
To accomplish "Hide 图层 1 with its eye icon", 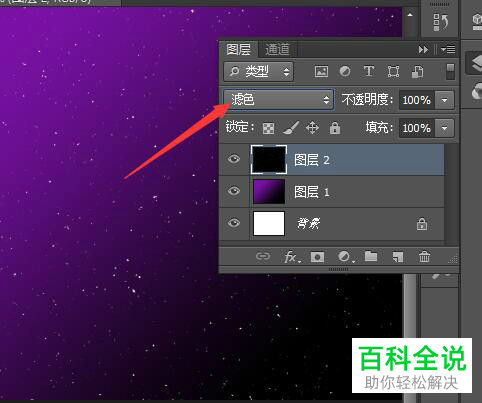I will (234, 191).
